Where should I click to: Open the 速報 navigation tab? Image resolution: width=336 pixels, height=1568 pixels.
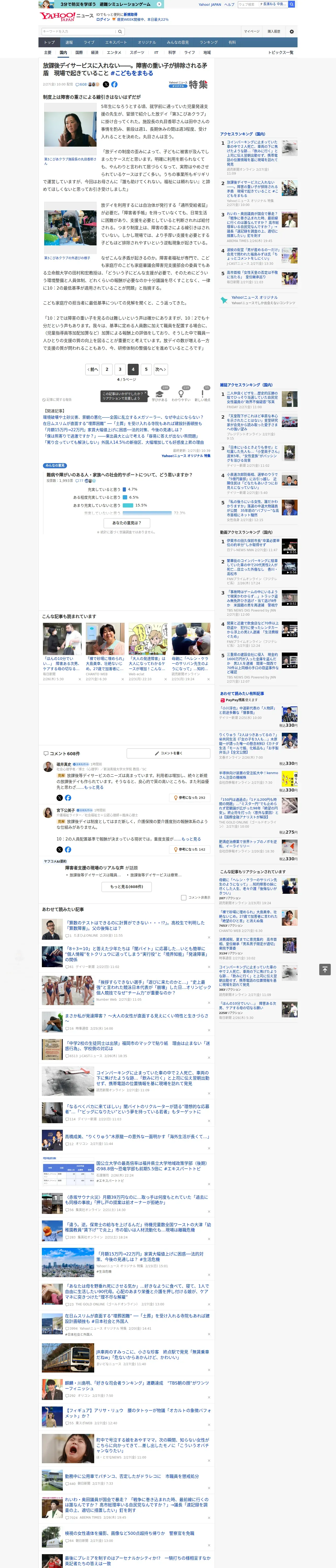point(69,43)
